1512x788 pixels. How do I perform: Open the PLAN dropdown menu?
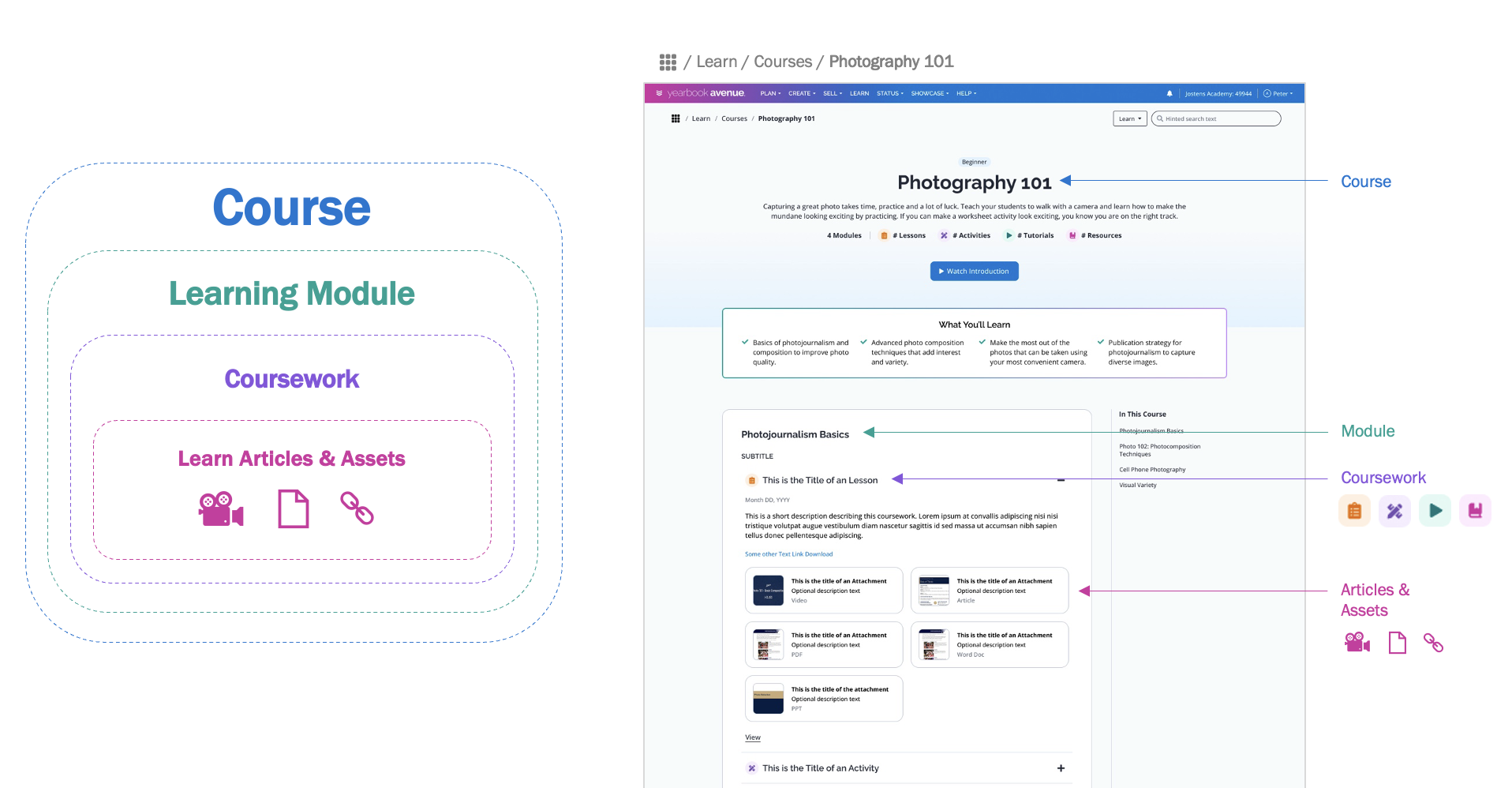(770, 93)
